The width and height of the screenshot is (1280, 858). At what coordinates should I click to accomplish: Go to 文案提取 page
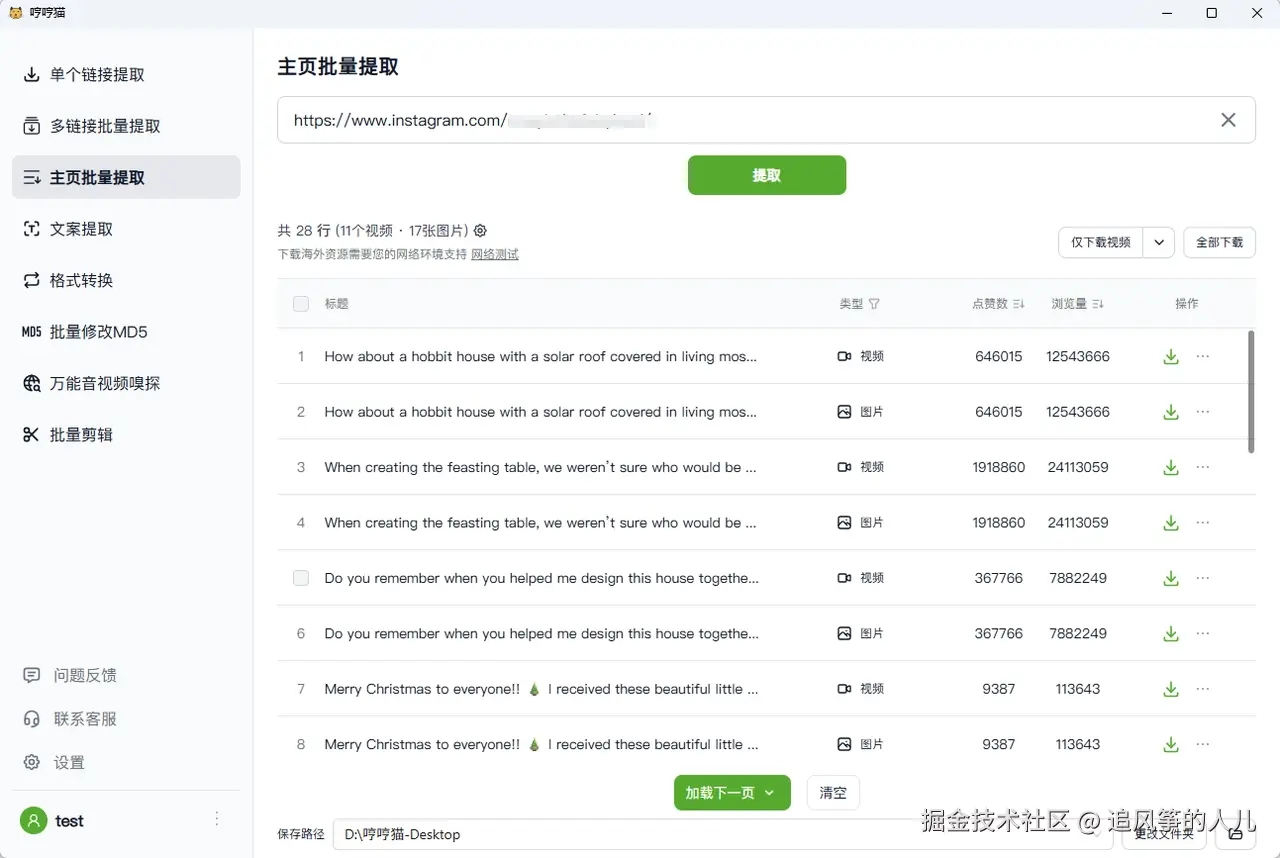pyautogui.click(x=126, y=229)
